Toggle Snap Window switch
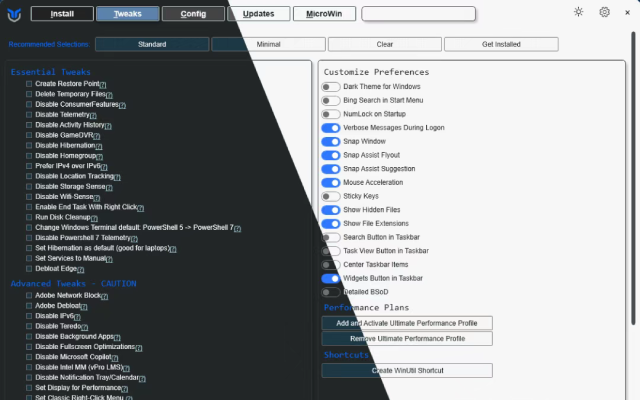Image resolution: width=640 pixels, height=400 pixels. (331, 141)
